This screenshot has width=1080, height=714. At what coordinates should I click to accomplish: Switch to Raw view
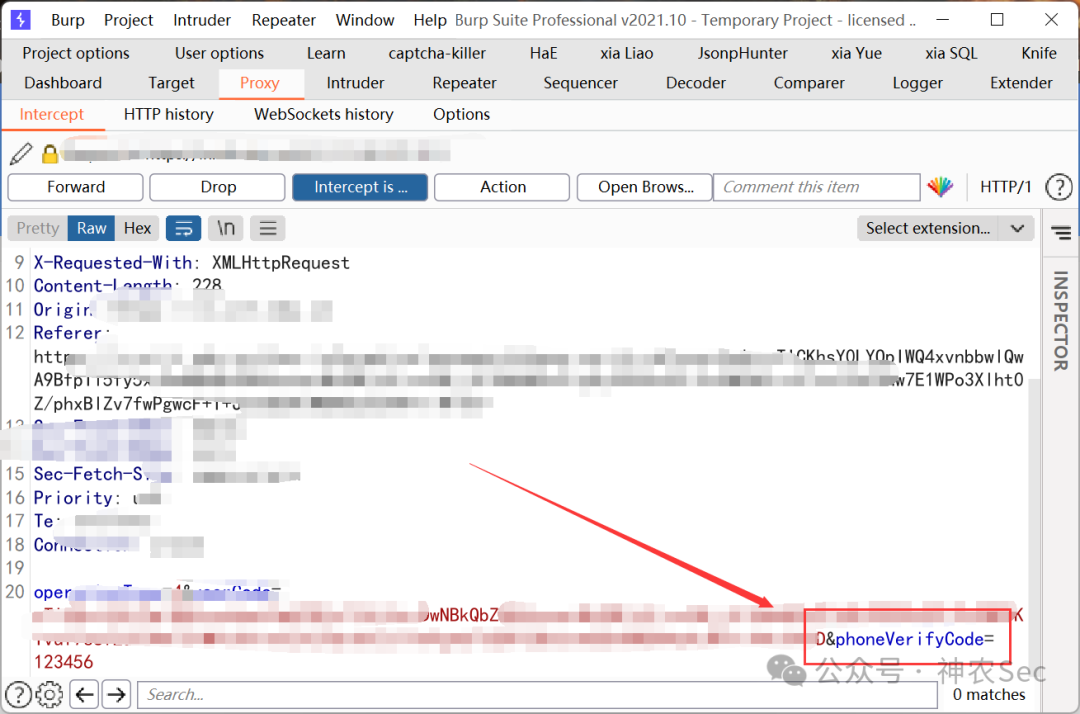tap(92, 228)
